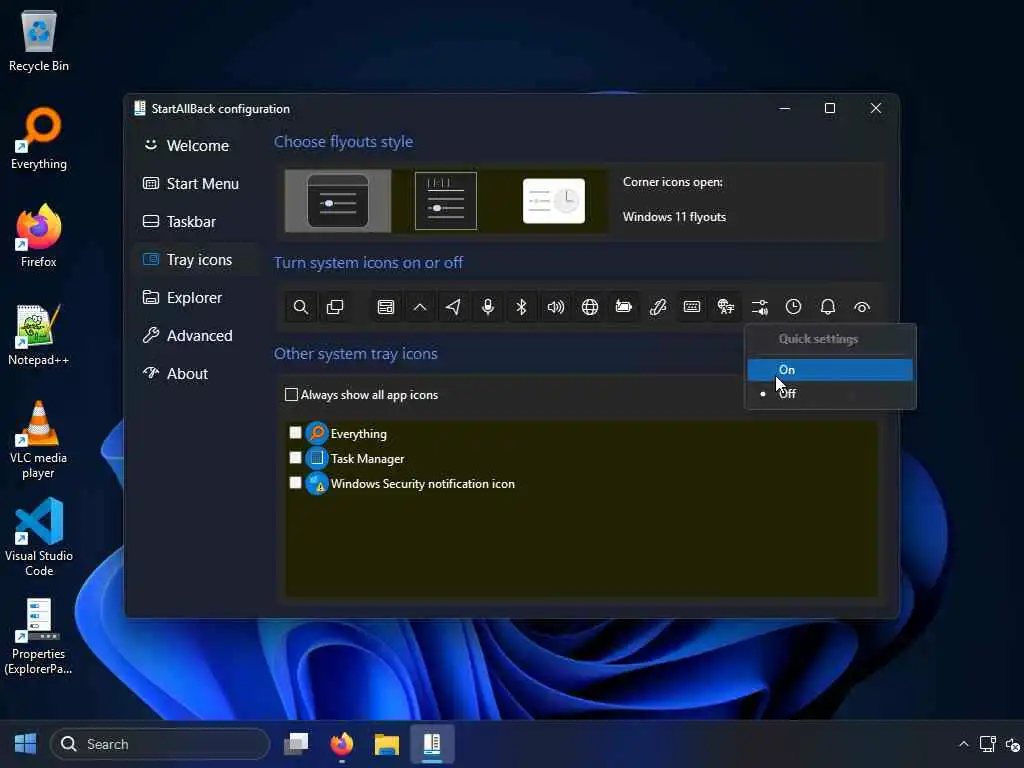This screenshot has width=1024, height=768.
Task: Select the Everything desktop shortcut
Action: (x=39, y=138)
